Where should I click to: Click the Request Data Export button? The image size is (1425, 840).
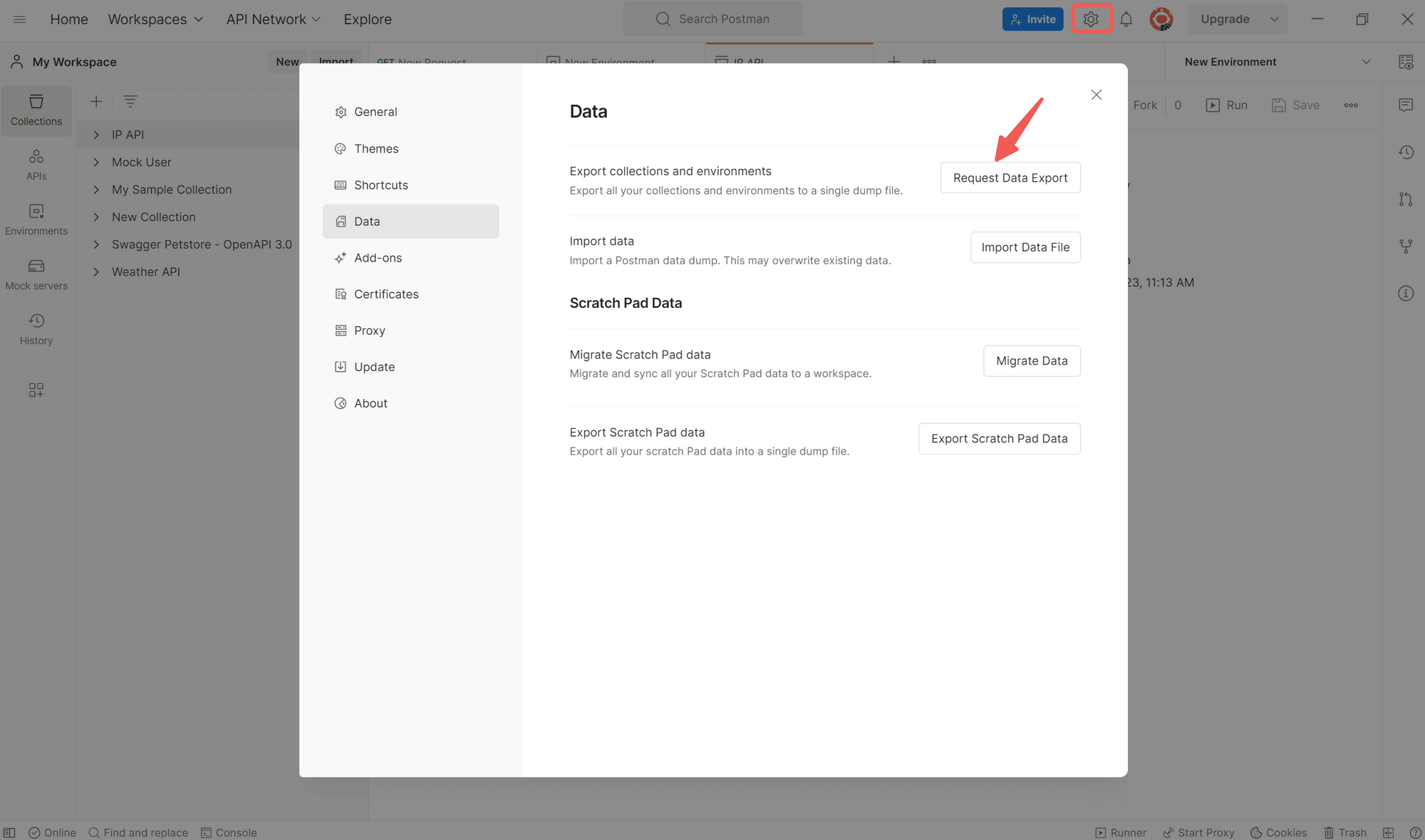(x=1010, y=177)
